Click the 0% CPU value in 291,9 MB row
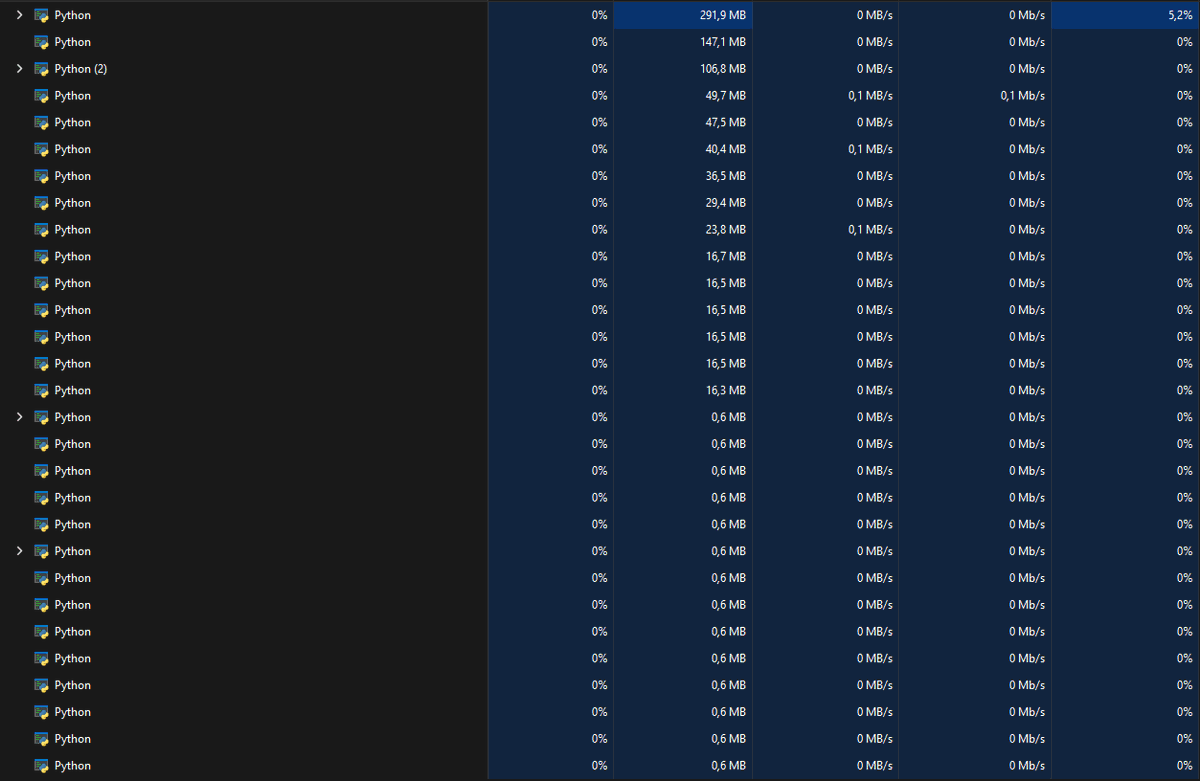Image resolution: width=1200 pixels, height=781 pixels. 599,16
